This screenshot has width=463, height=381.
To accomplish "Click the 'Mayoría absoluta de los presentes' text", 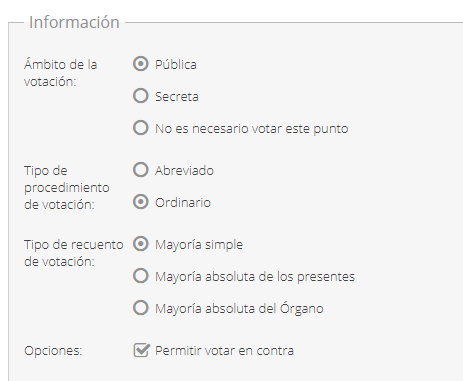I will [x=255, y=277].
